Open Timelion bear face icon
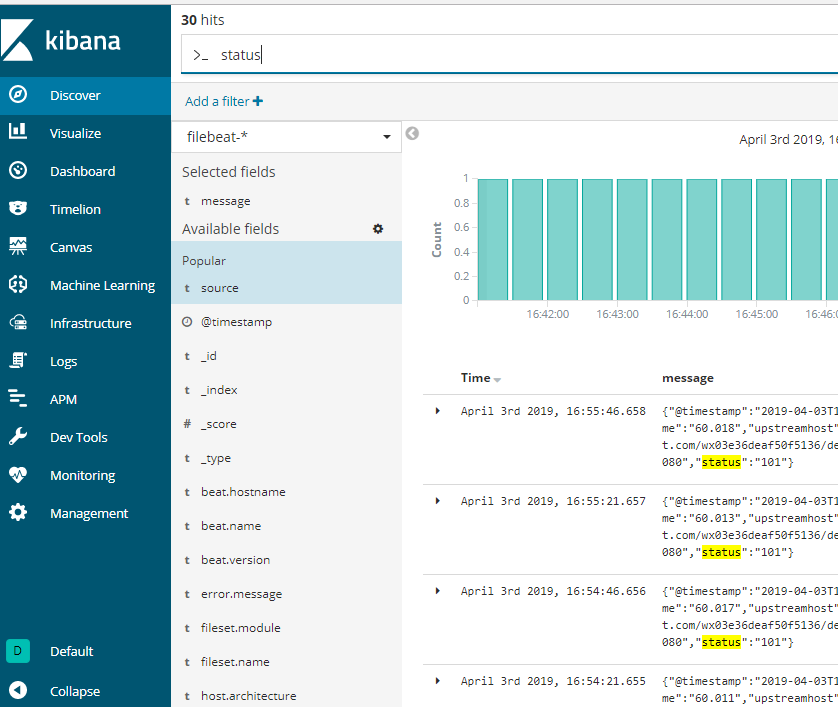 pos(18,208)
